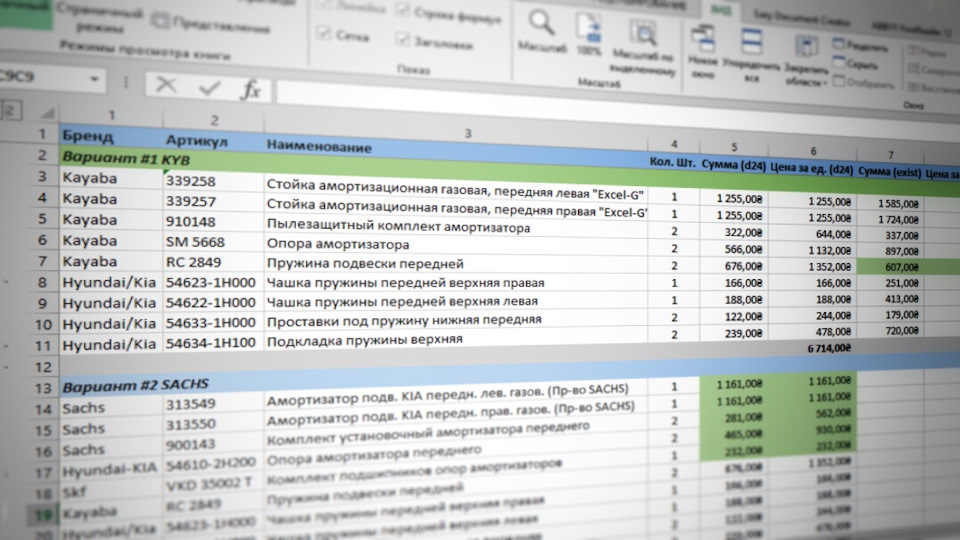Select the greyed Отобразить command

point(863,82)
